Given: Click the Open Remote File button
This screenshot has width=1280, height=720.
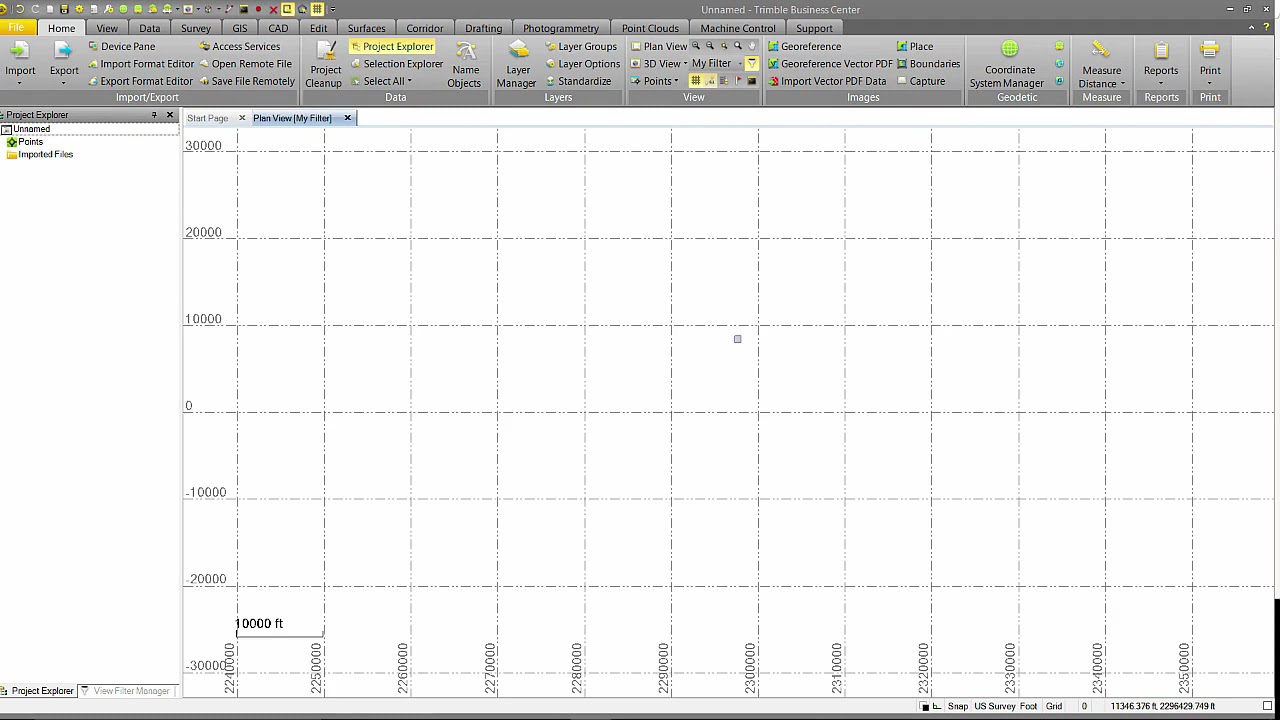Looking at the screenshot, I should point(245,64).
